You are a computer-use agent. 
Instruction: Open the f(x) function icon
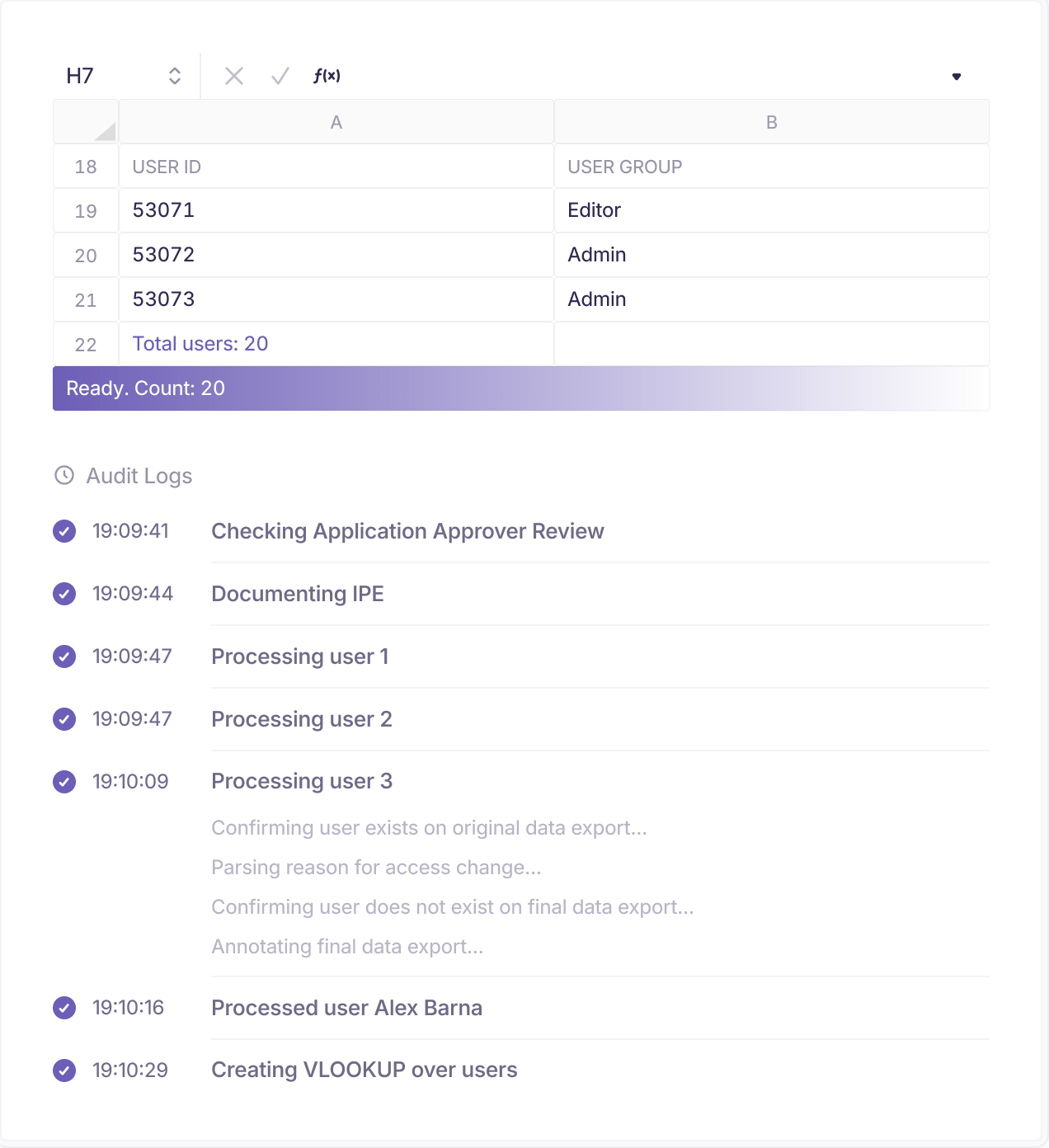tap(327, 76)
